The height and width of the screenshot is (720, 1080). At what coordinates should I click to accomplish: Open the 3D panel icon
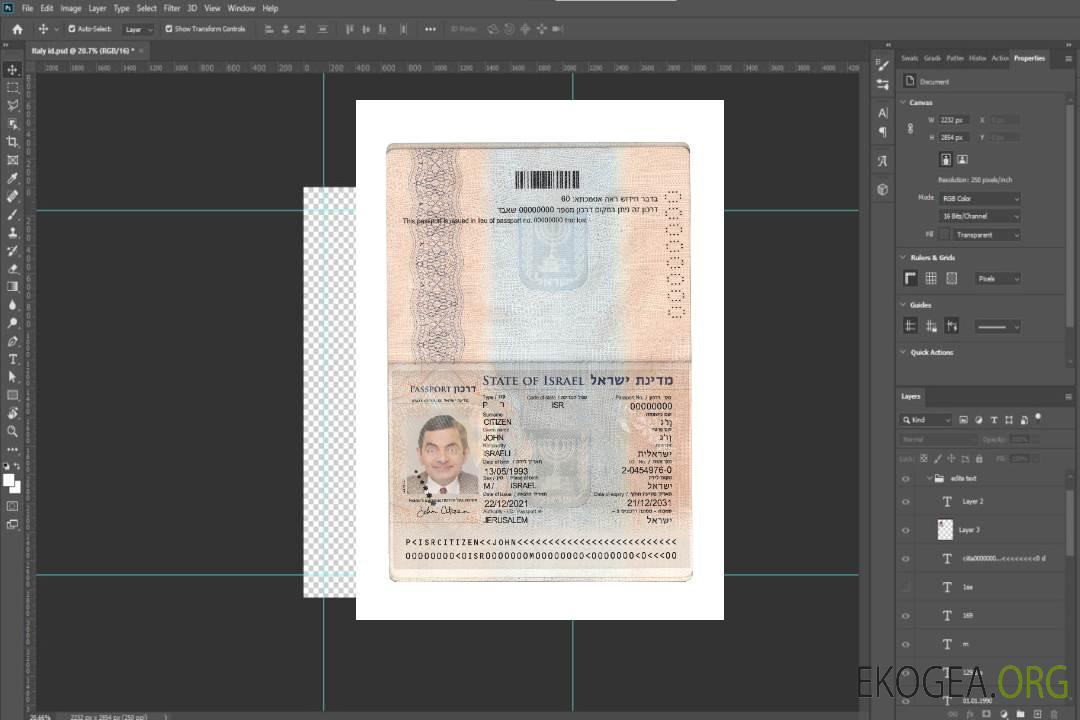pyautogui.click(x=883, y=189)
